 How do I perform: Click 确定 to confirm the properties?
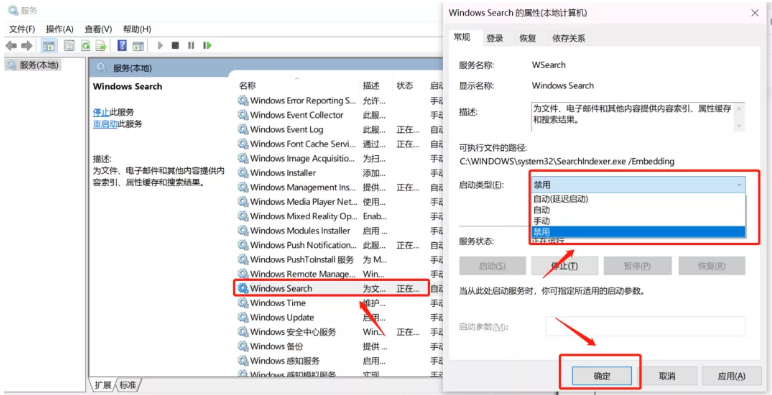click(602, 376)
